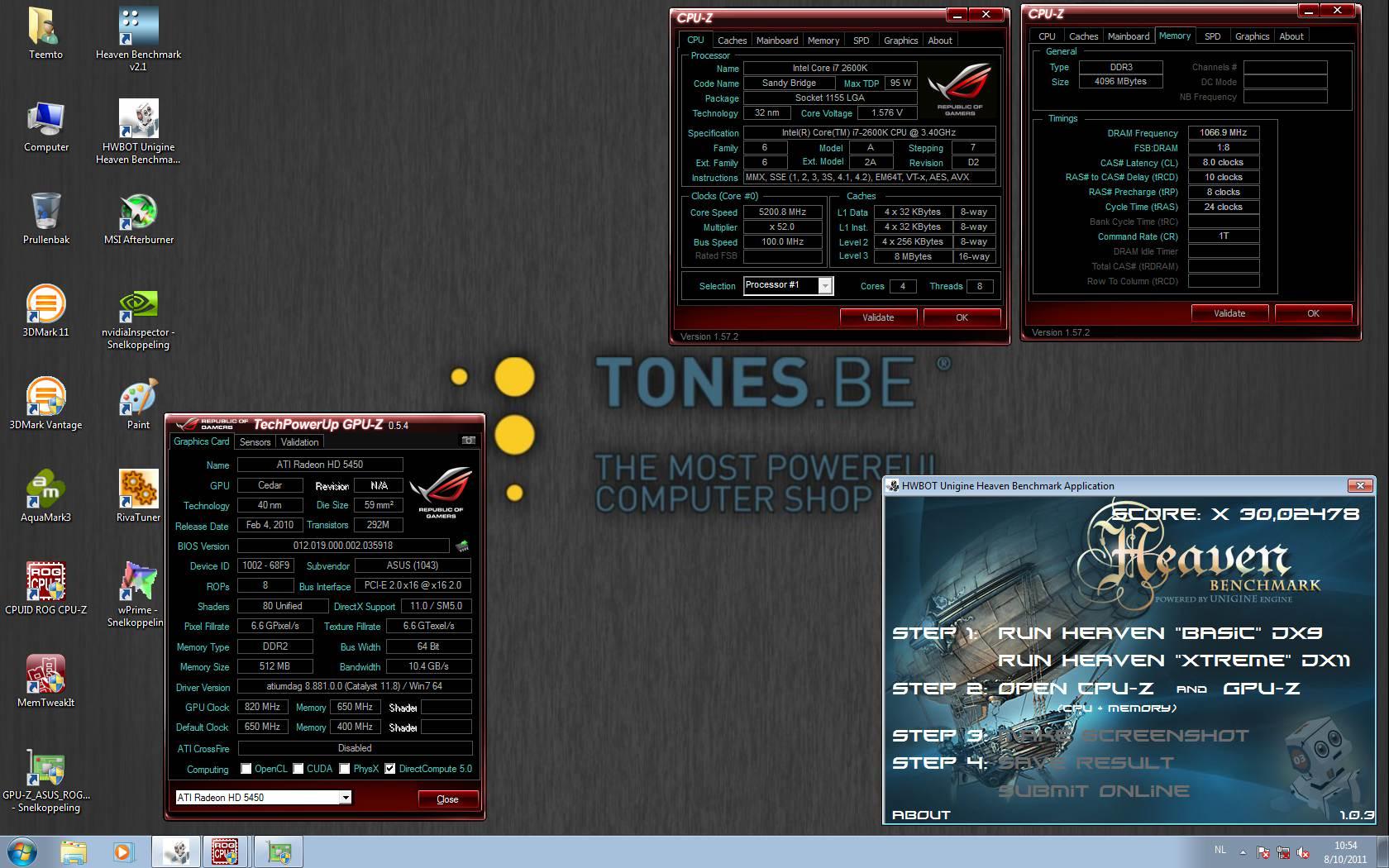Toggle OpenCL checkbox in GPU-Z
The image size is (1389, 868).
pos(246,769)
